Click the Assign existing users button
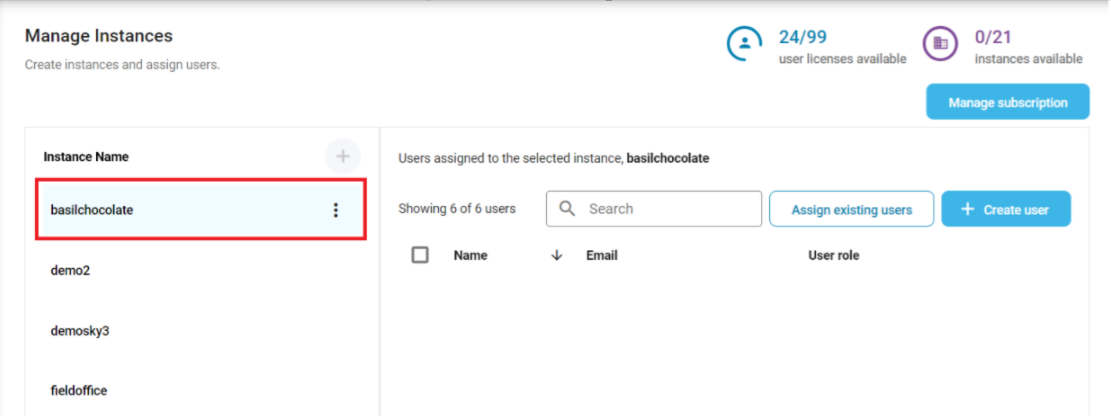This screenshot has height=416, width=1111. [851, 210]
